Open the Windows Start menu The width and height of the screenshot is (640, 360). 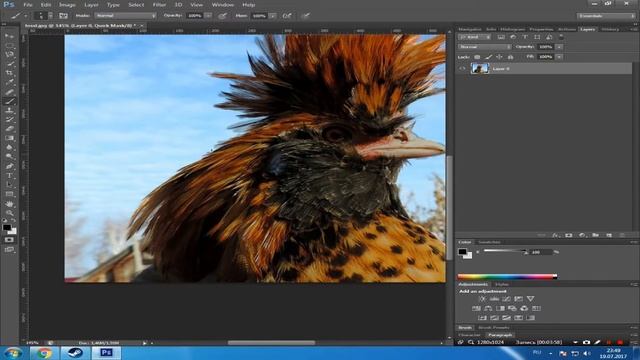coord(13,353)
